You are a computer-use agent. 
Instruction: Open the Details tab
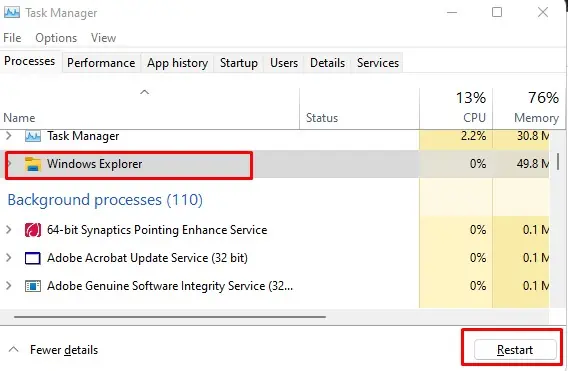coord(327,63)
